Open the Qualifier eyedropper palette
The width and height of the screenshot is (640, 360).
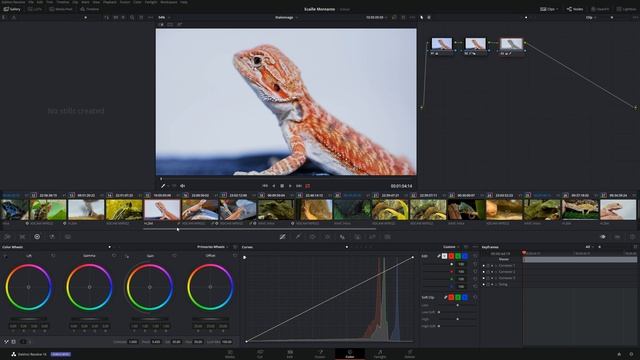point(298,237)
